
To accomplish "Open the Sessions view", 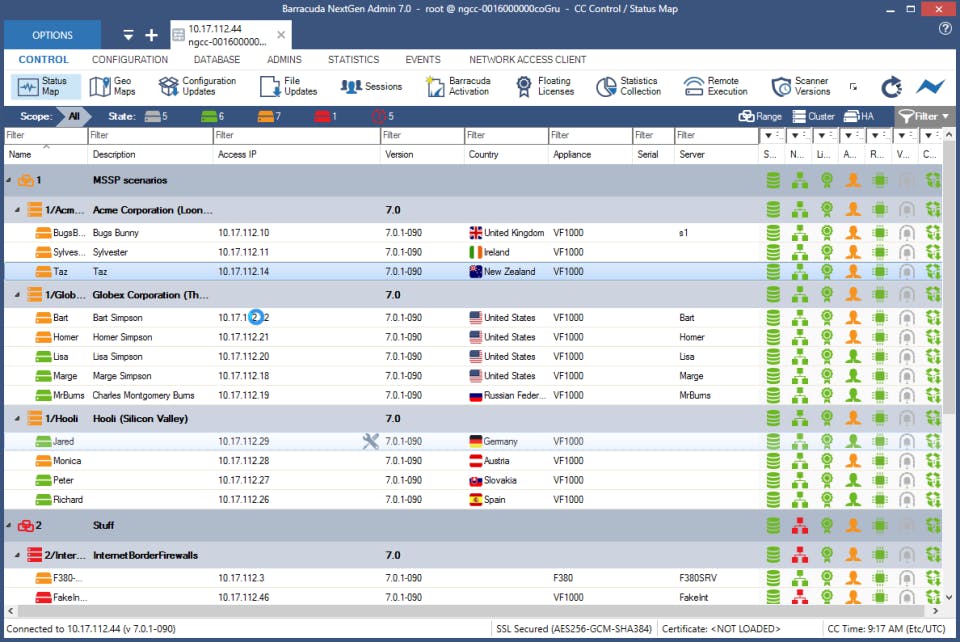I will click(x=371, y=87).
